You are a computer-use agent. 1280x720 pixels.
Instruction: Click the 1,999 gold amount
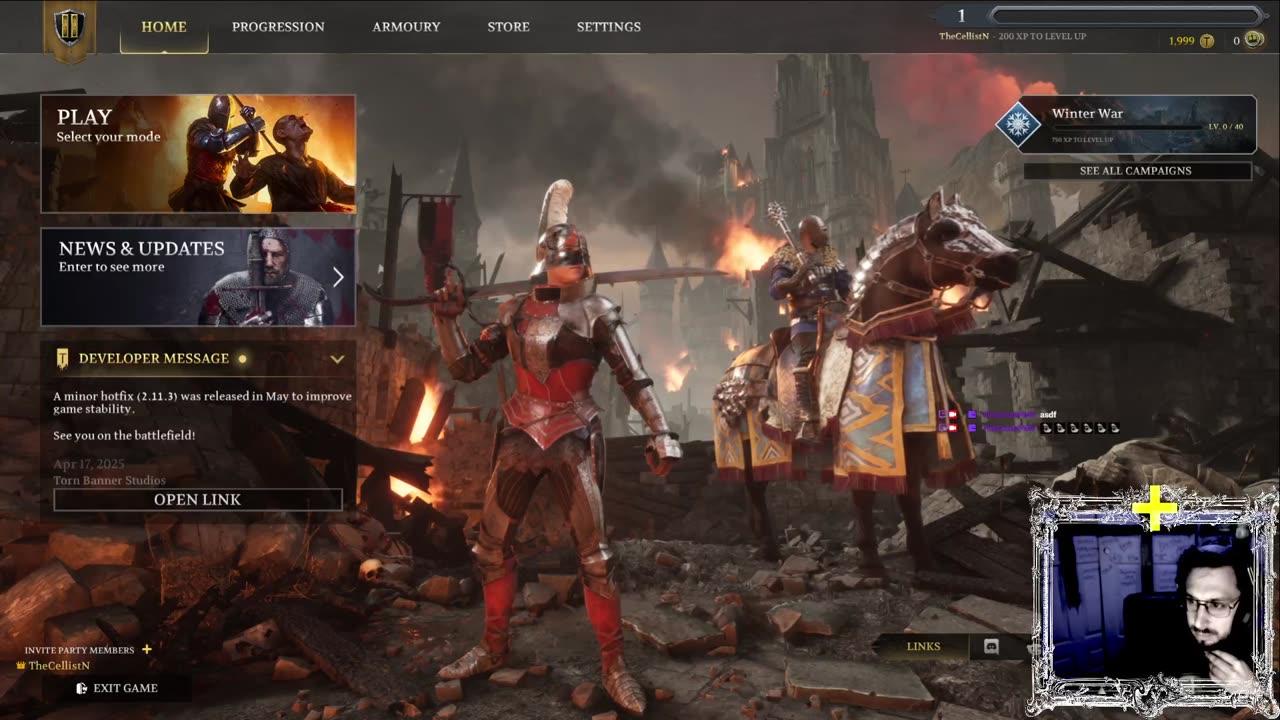1181,41
